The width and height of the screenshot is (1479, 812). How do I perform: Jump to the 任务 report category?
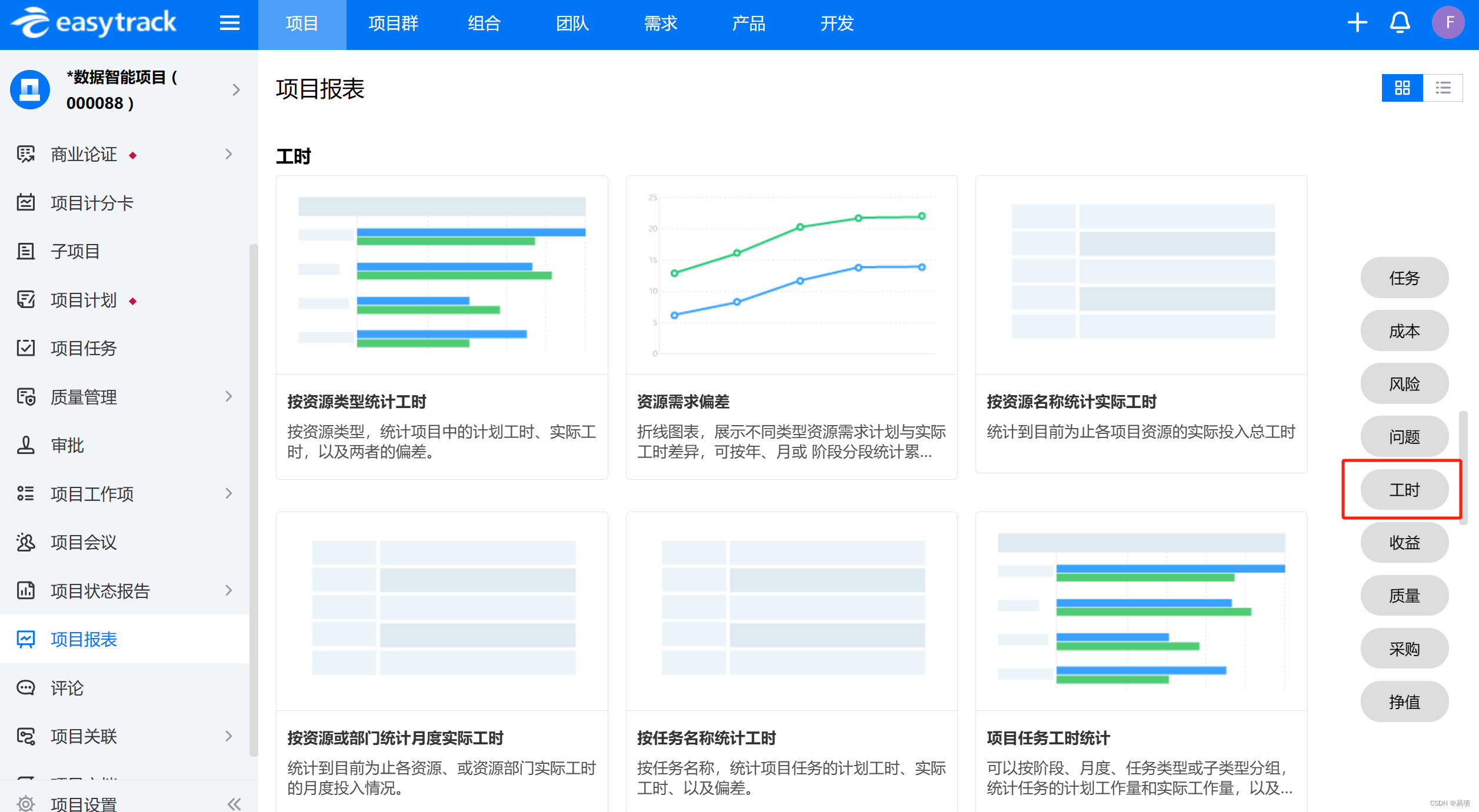1404,278
